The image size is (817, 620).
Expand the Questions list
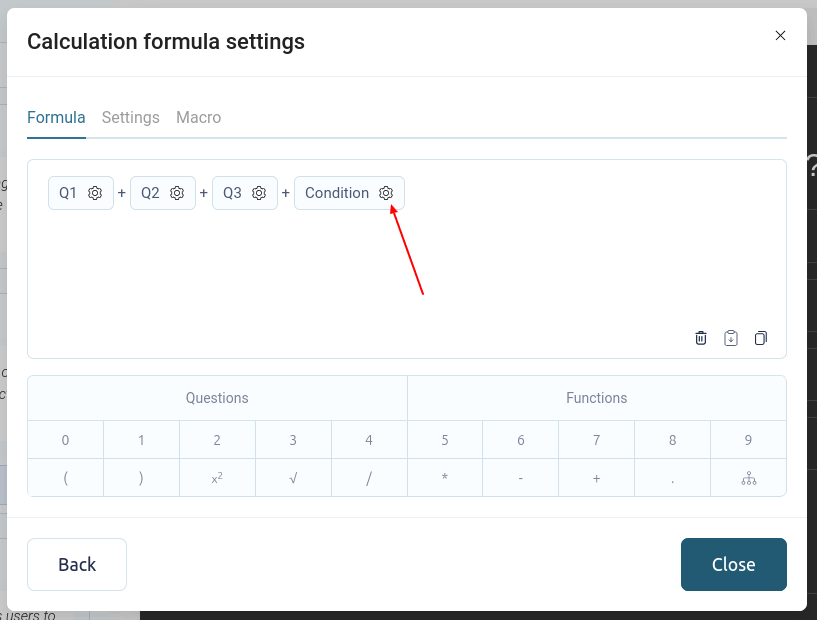point(217,398)
